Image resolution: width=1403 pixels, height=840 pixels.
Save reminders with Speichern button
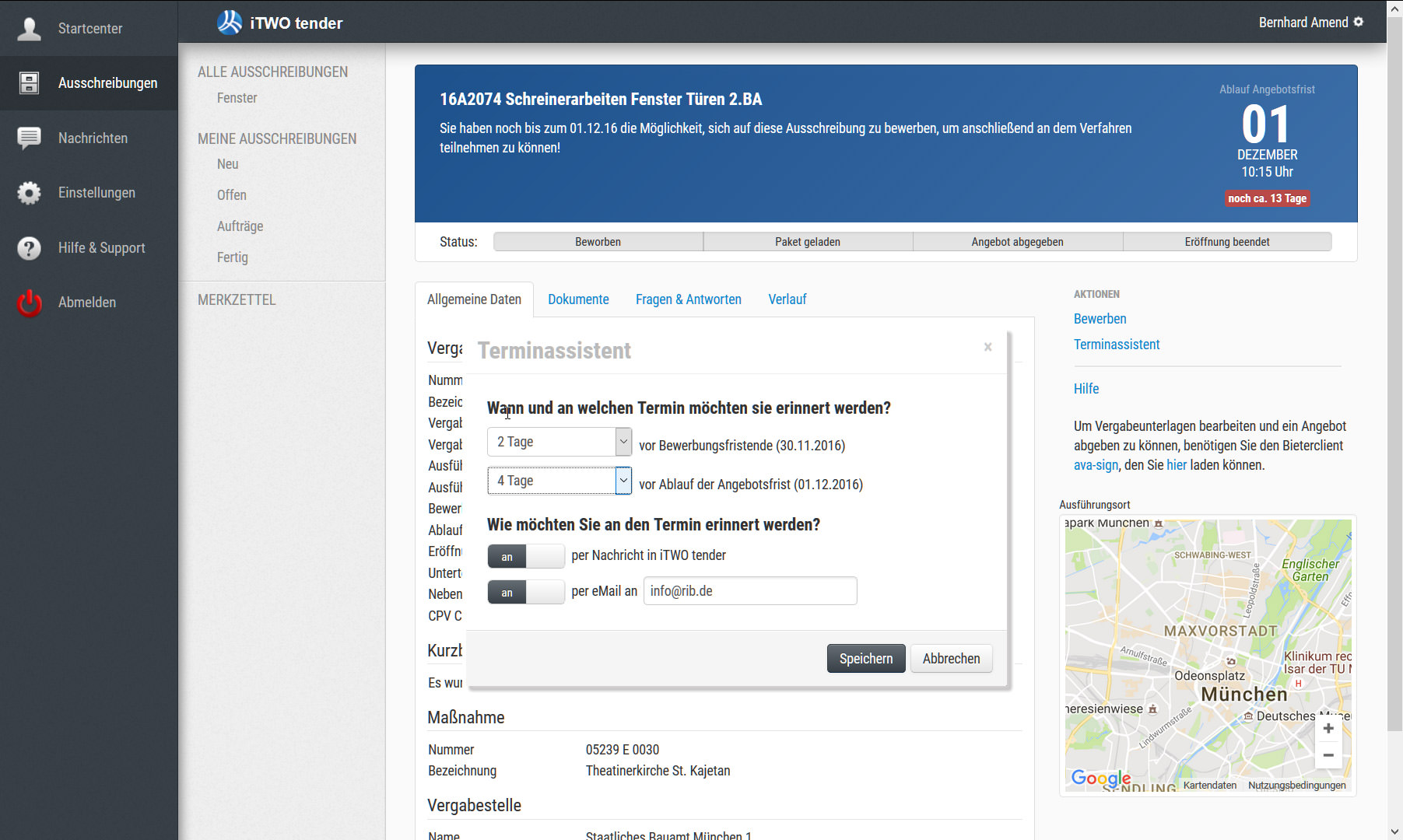(x=866, y=659)
